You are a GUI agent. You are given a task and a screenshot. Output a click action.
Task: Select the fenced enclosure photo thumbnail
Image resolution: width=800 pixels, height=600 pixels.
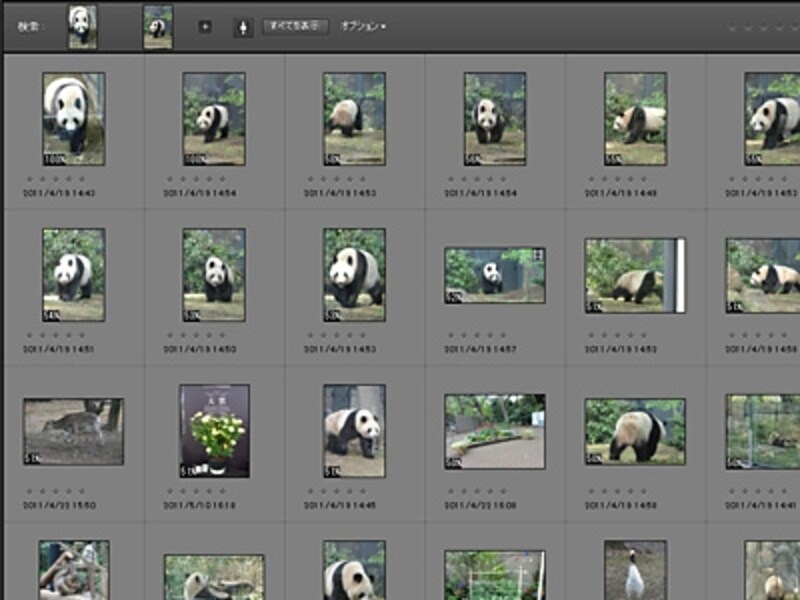[x=763, y=432]
